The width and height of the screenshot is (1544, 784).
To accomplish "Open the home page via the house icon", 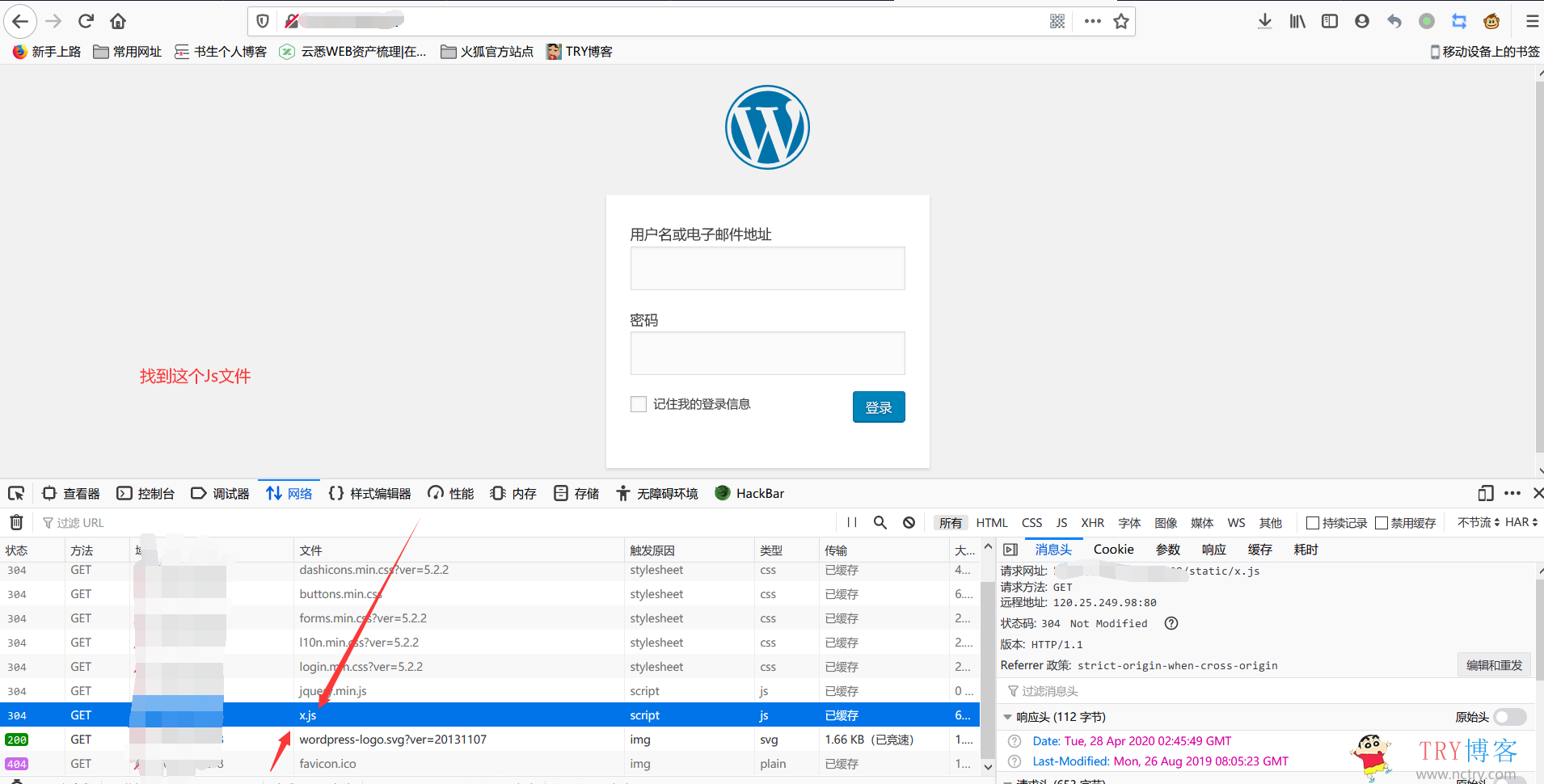I will pyautogui.click(x=118, y=21).
